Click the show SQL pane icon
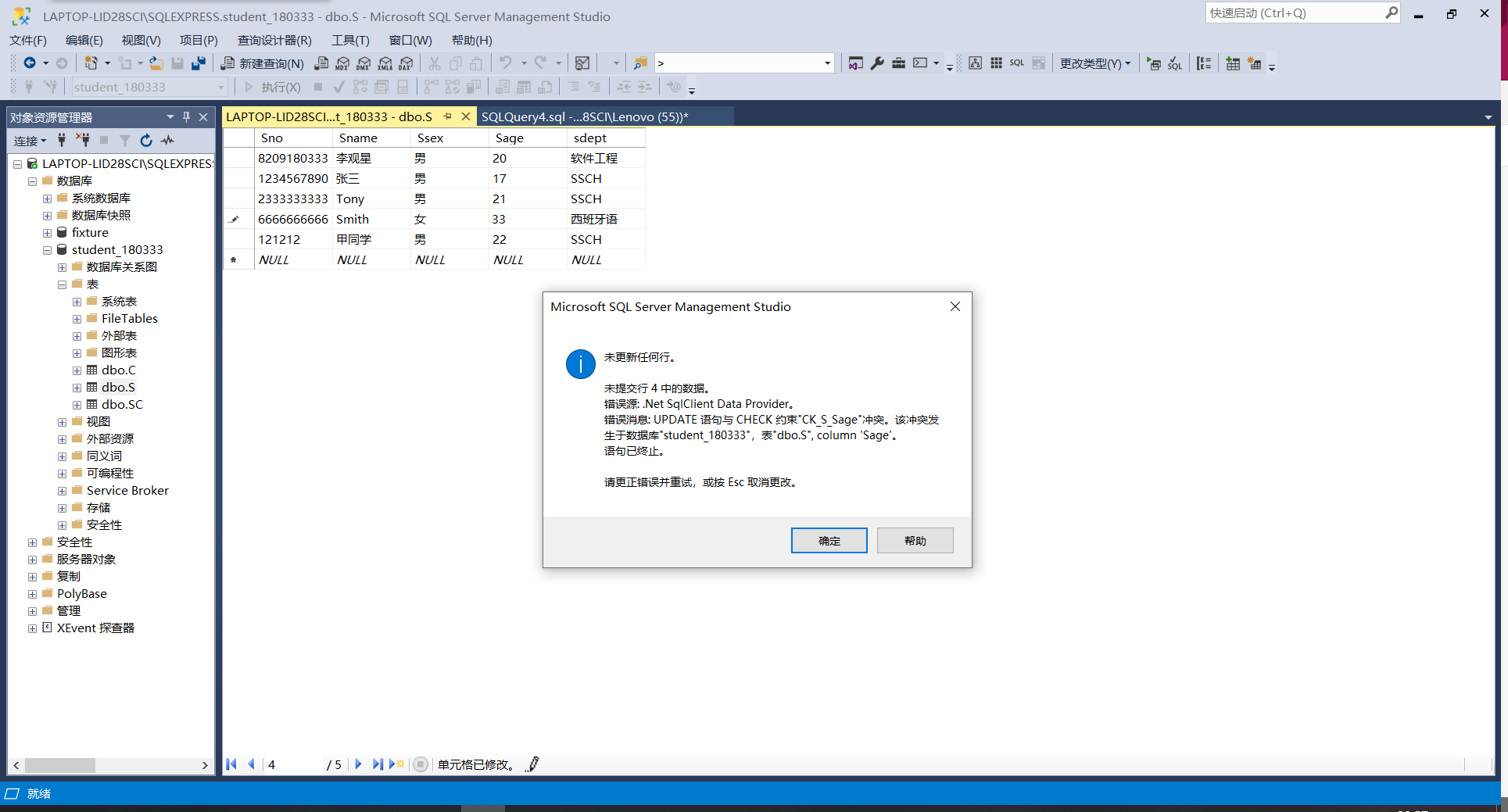This screenshot has width=1508, height=812. click(1017, 63)
